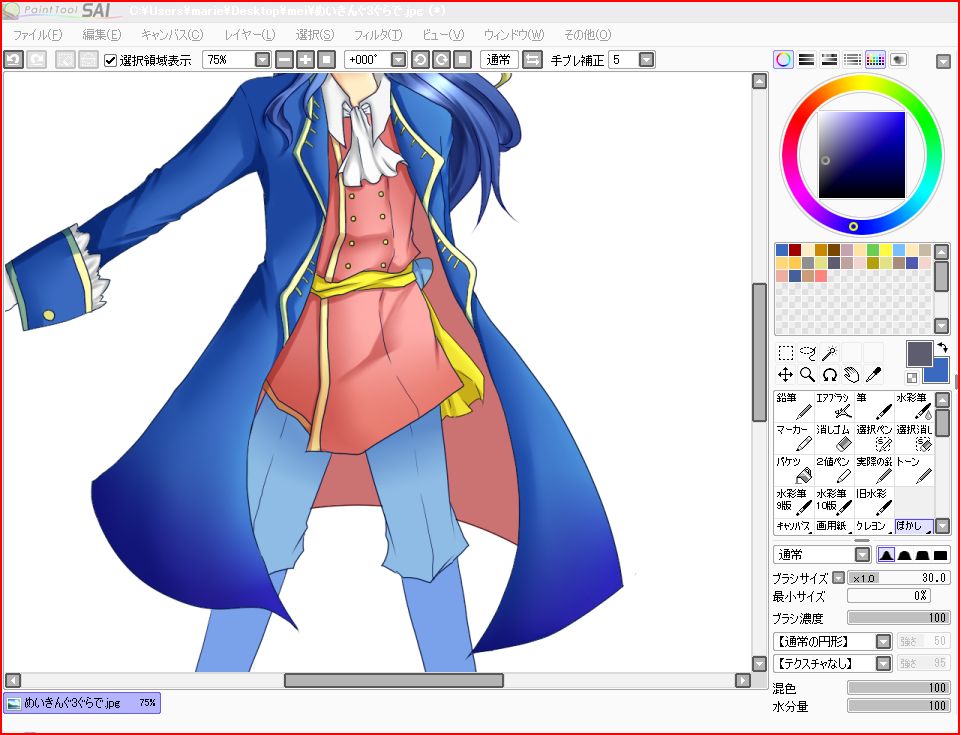
Task: Select the ぼかし blur tool
Action: click(913, 526)
